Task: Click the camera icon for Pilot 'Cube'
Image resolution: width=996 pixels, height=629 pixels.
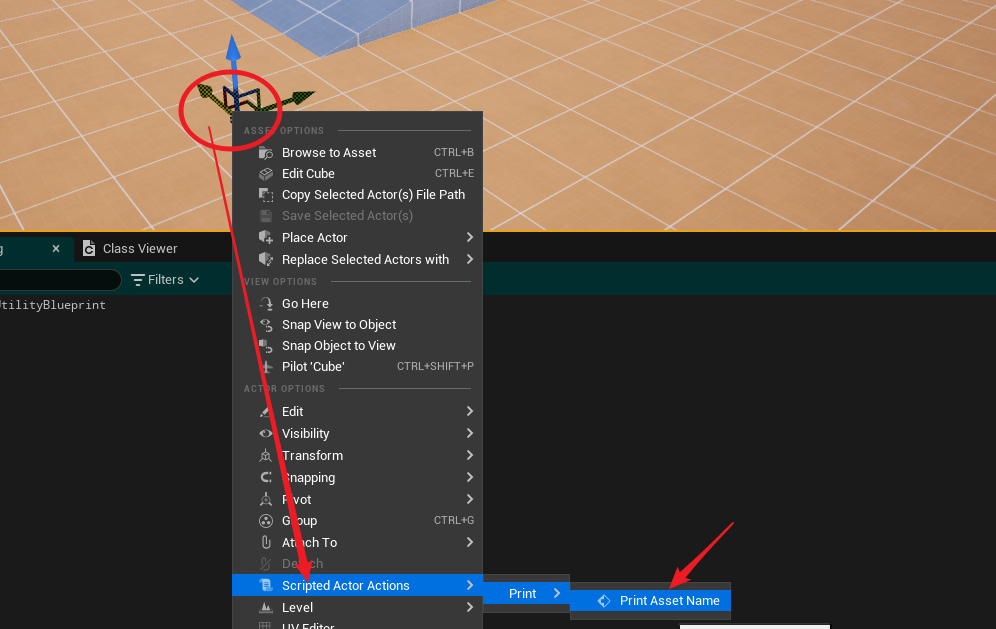Action: [267, 366]
